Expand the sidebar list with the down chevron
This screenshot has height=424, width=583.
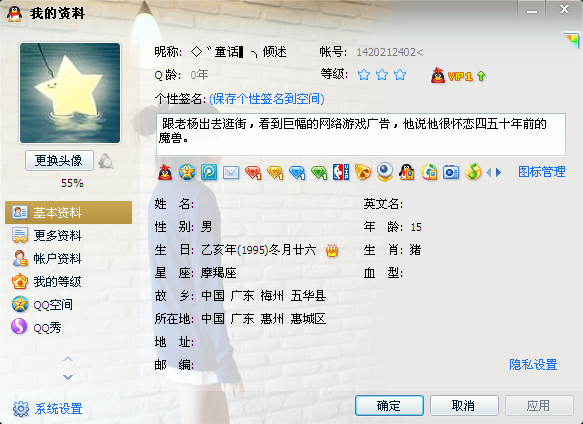68,377
